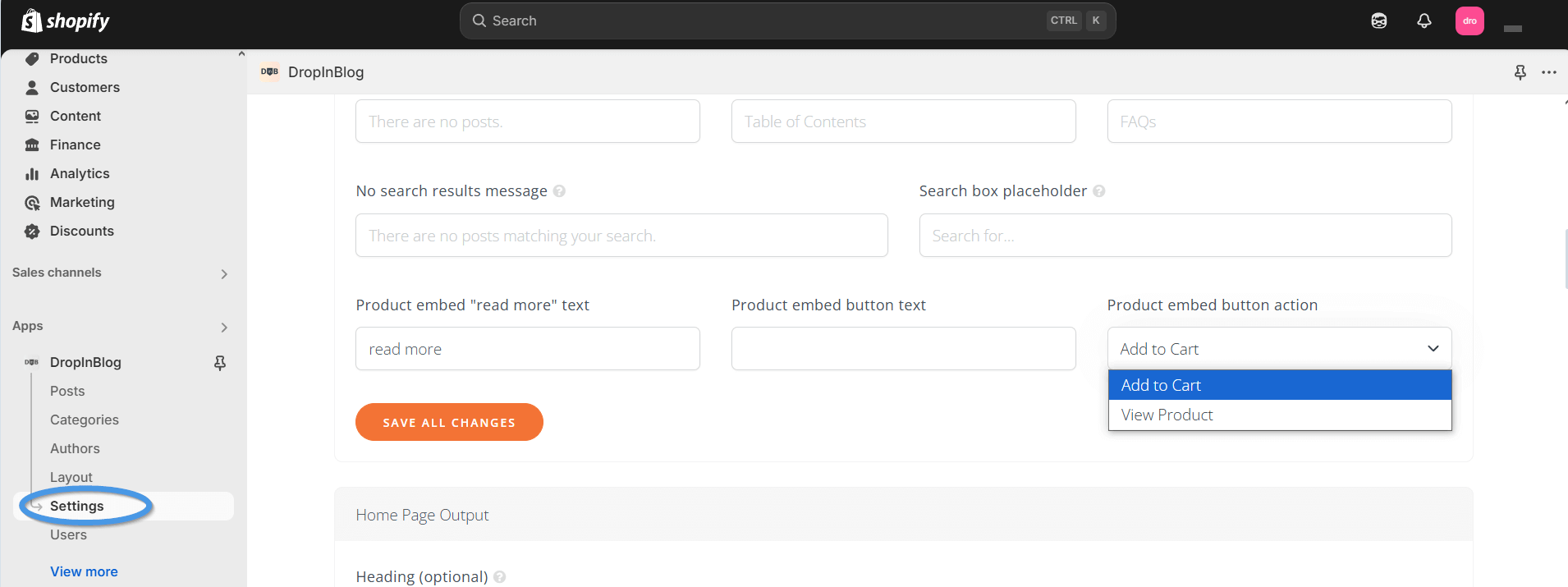The image size is (1568, 587).
Task: Open the notifications bell
Action: [x=1424, y=21]
